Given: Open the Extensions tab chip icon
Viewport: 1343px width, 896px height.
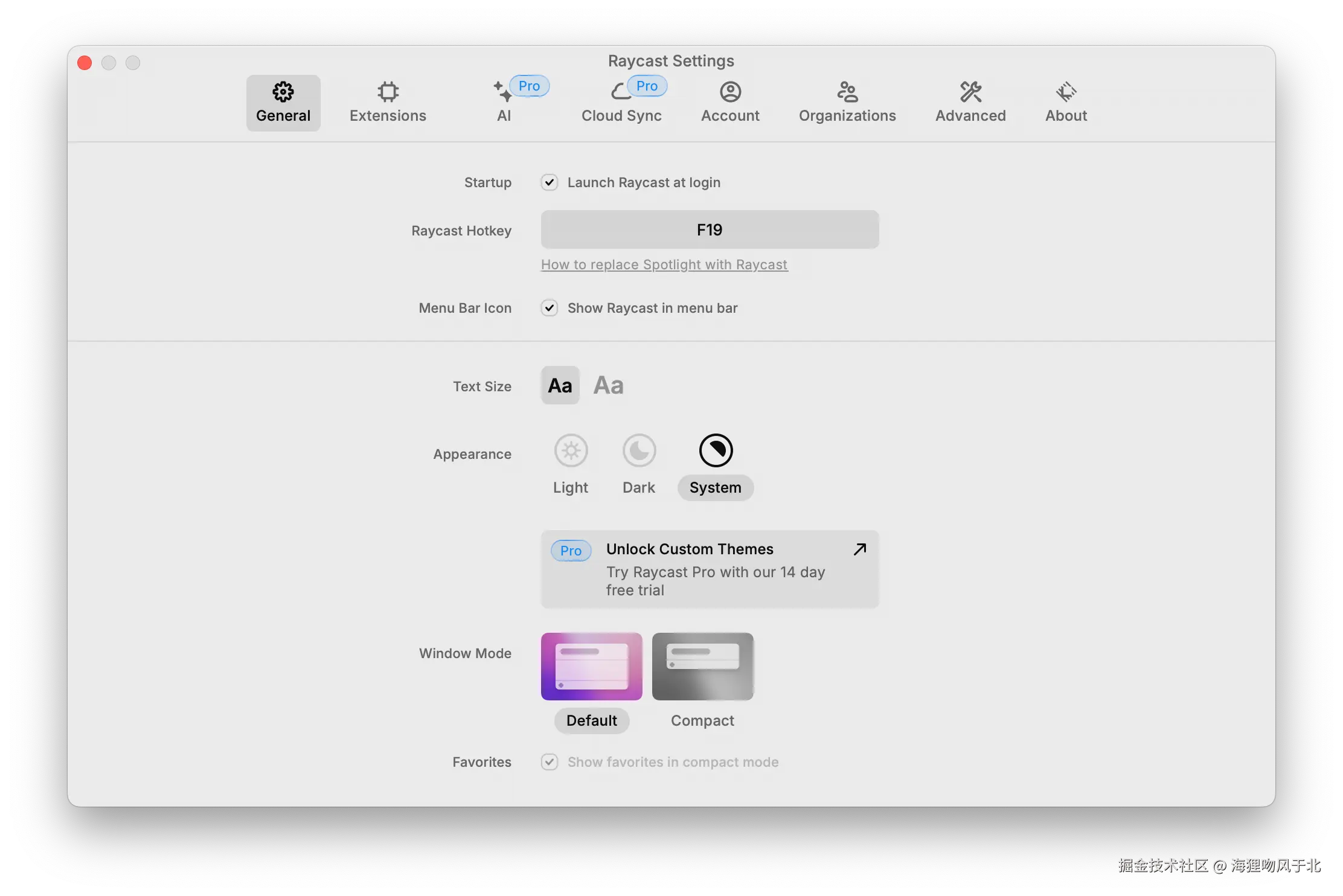Looking at the screenshot, I should click(388, 92).
